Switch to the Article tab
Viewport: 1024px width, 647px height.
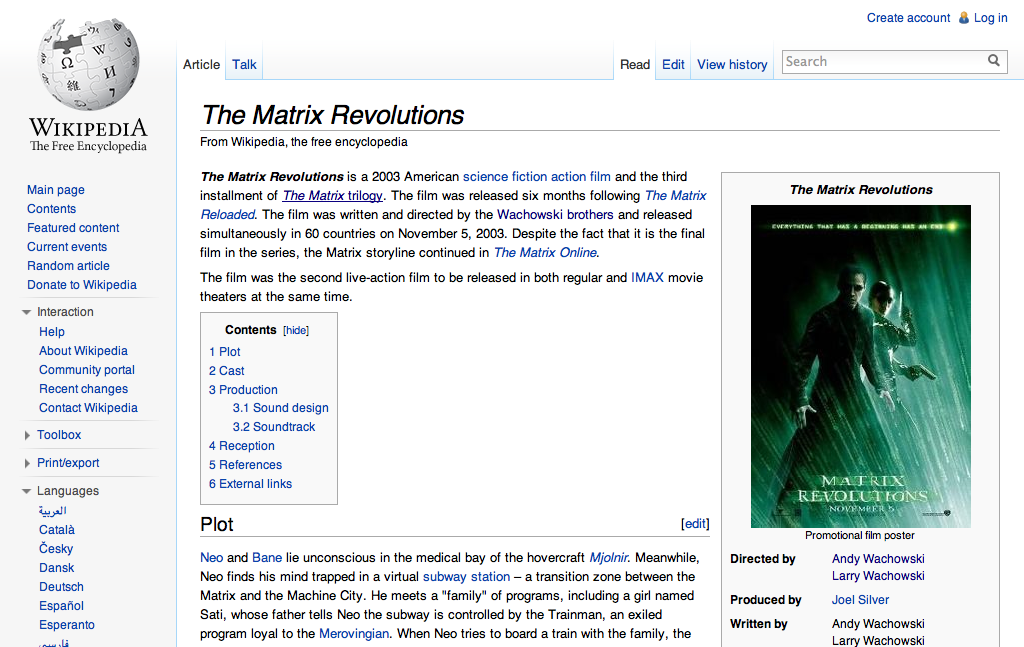201,65
